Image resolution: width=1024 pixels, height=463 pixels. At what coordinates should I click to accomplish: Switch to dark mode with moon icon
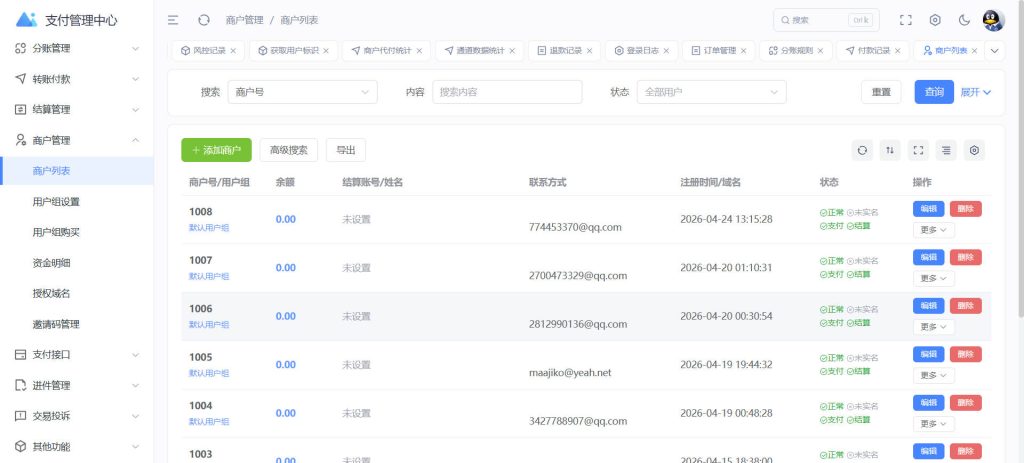point(965,20)
